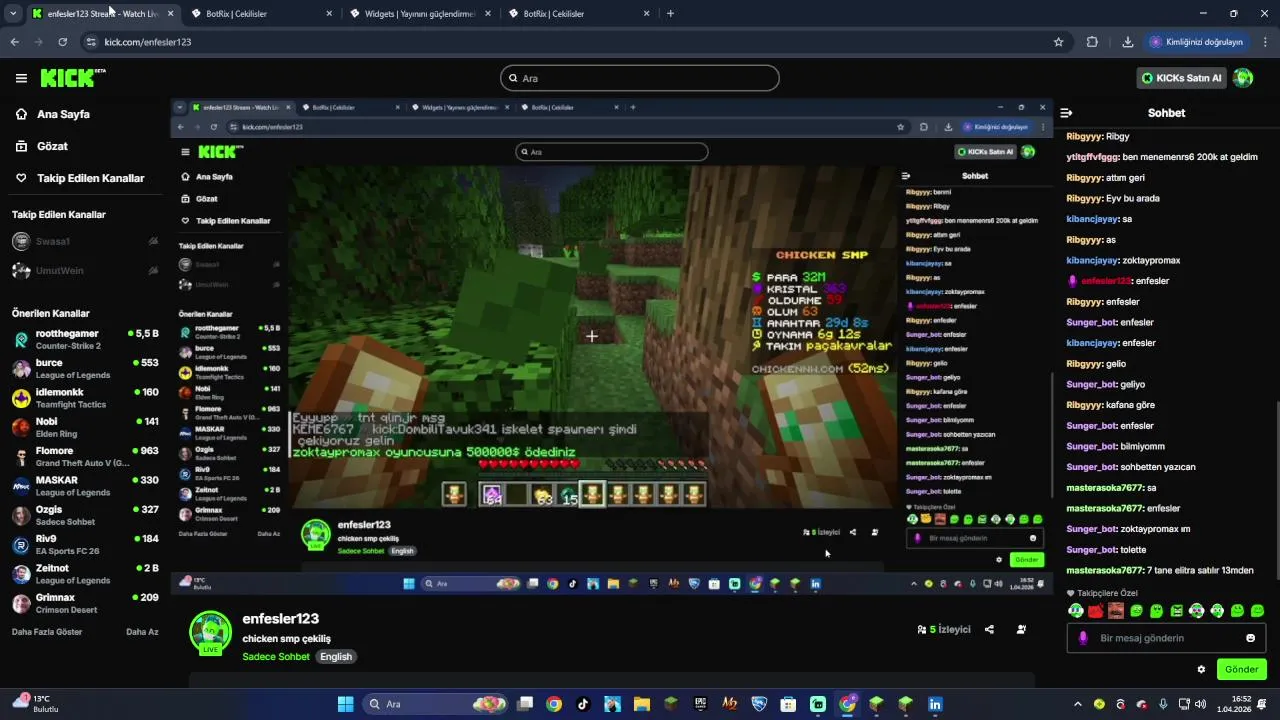Click the green KICK logo
Screen dimensions: 1280x720
pos(73,78)
